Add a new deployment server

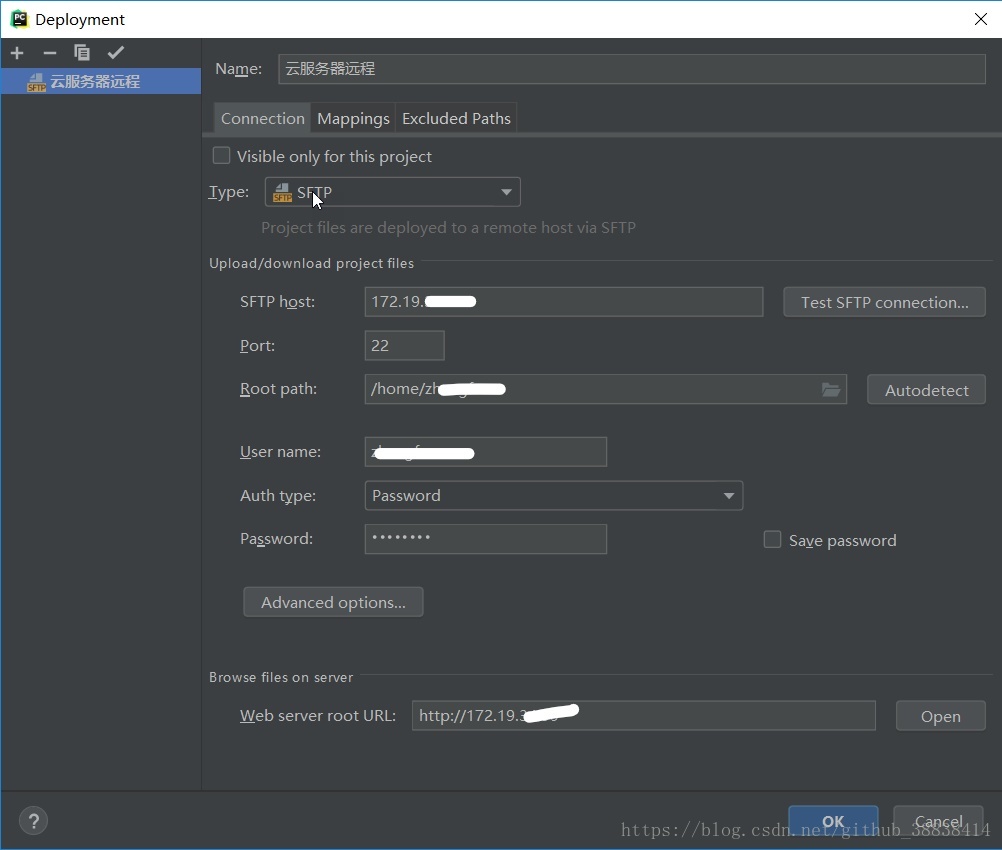(x=17, y=53)
